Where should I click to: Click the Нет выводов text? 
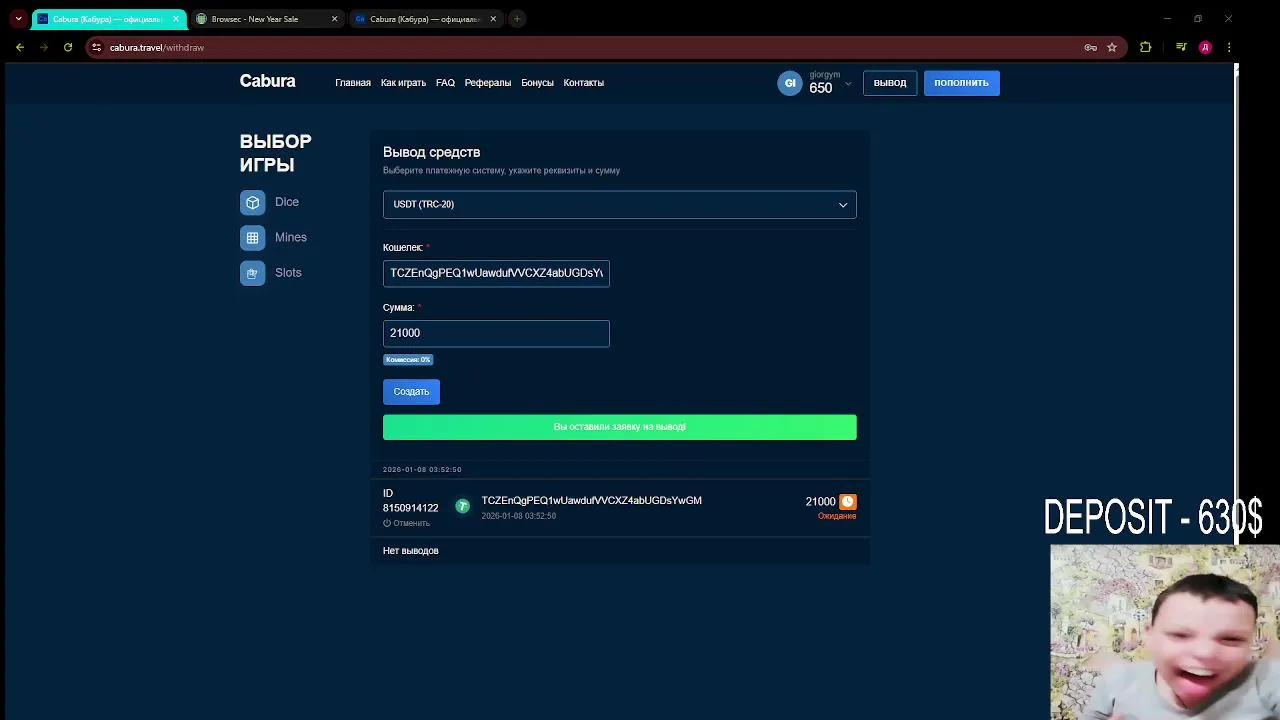point(410,551)
